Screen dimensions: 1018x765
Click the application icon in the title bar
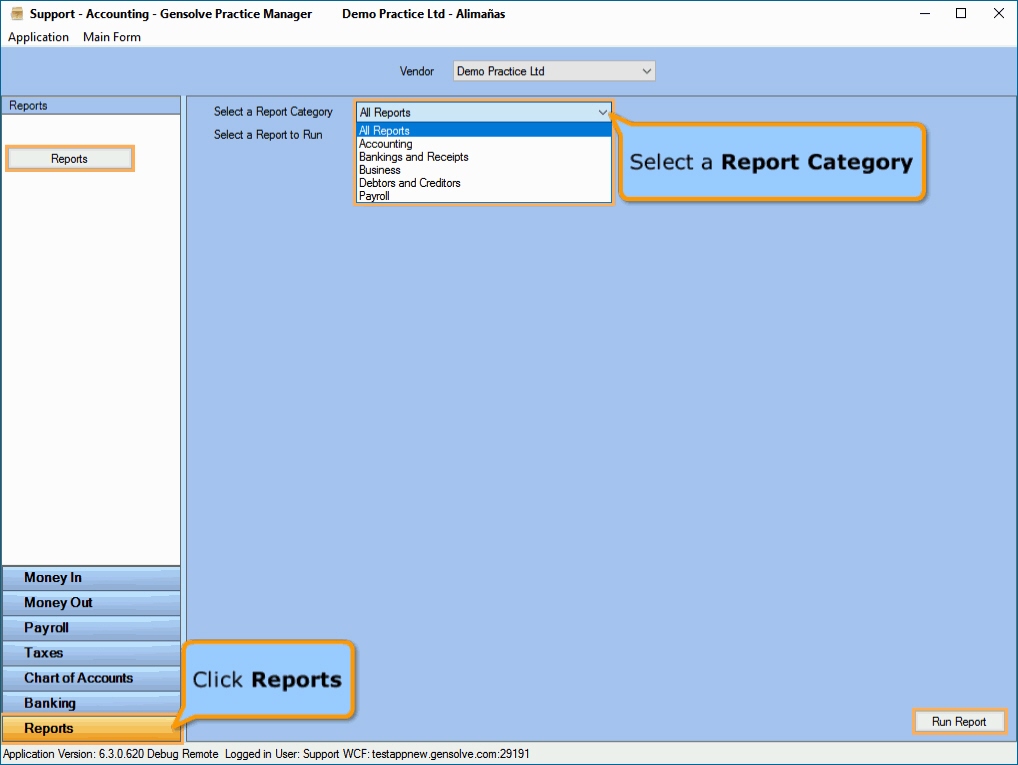click(17, 14)
